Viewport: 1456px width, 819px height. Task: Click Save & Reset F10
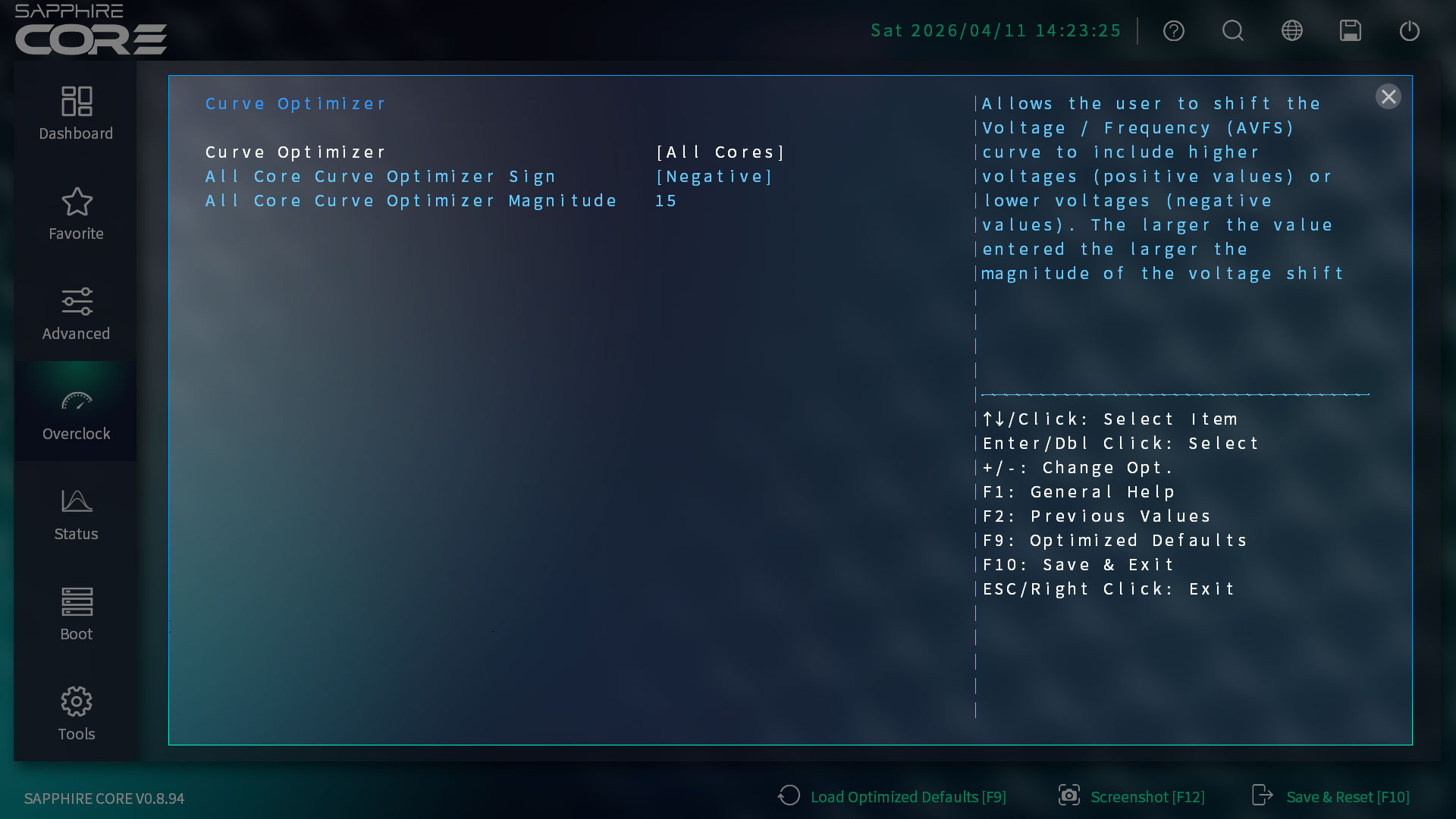[x=1331, y=797]
